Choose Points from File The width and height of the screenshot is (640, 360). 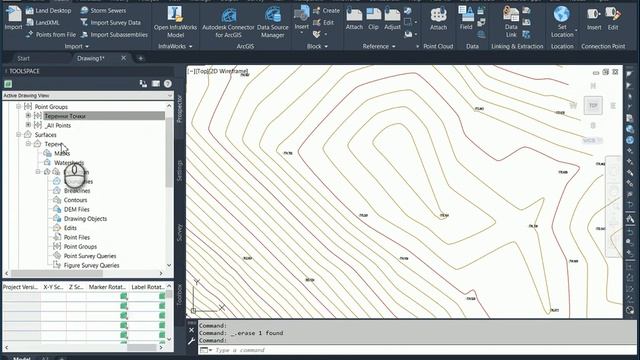tap(51, 35)
